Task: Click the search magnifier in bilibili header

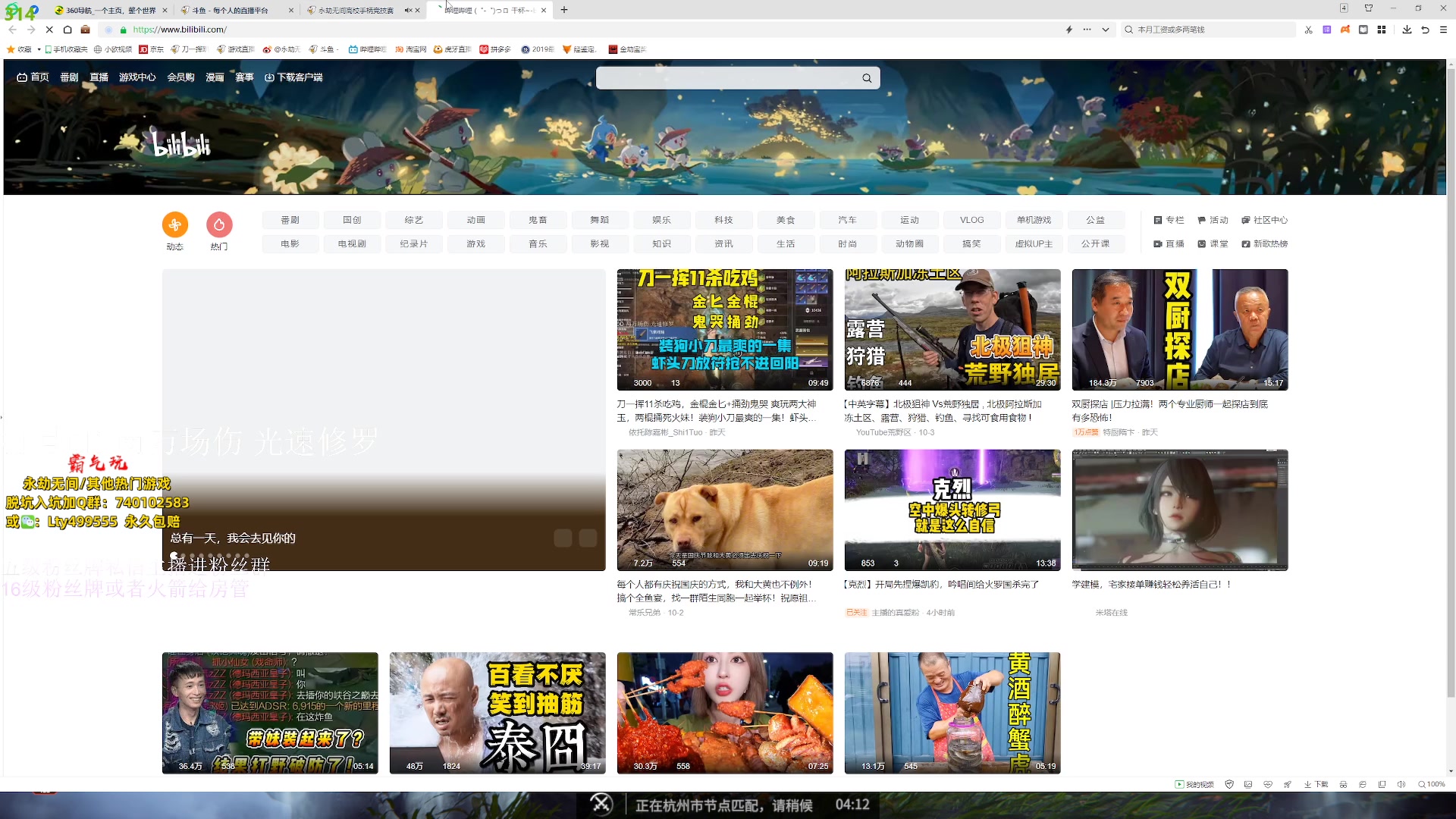Action: 867,78
